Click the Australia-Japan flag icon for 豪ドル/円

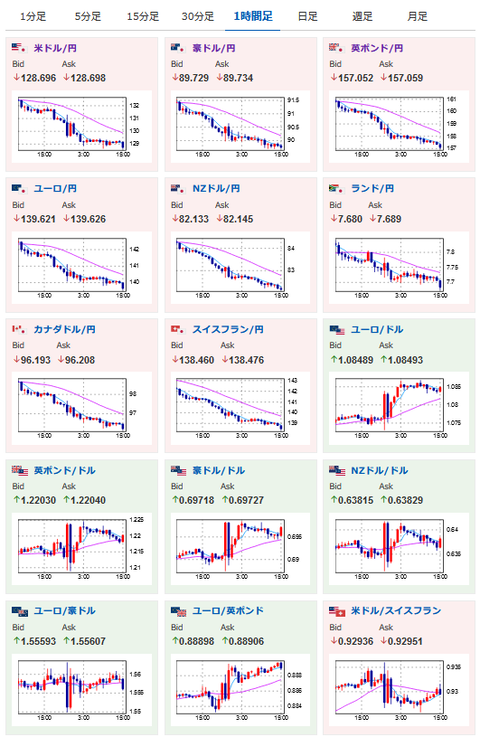click(x=178, y=47)
